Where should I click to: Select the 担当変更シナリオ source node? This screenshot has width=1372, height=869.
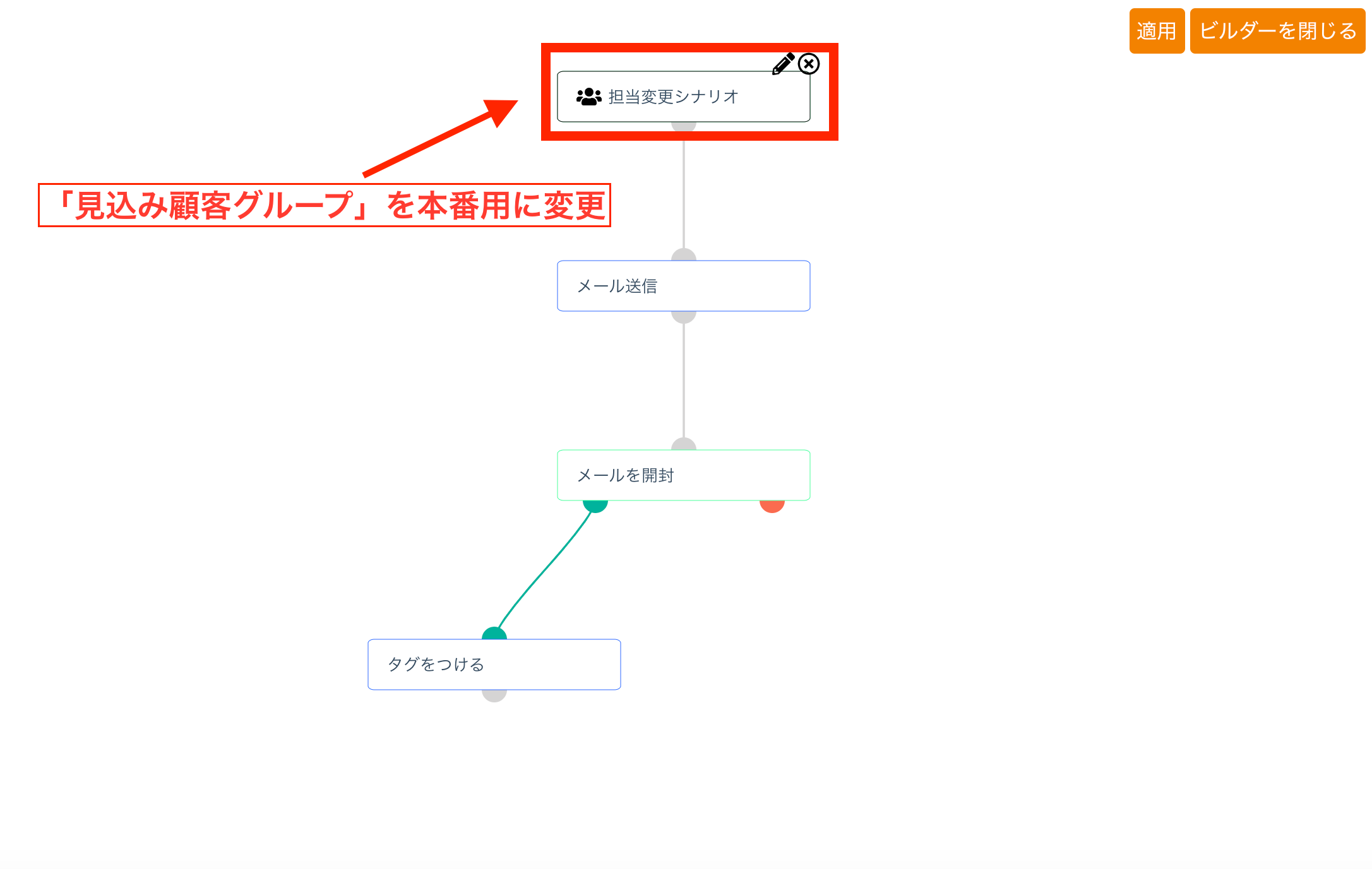683,97
